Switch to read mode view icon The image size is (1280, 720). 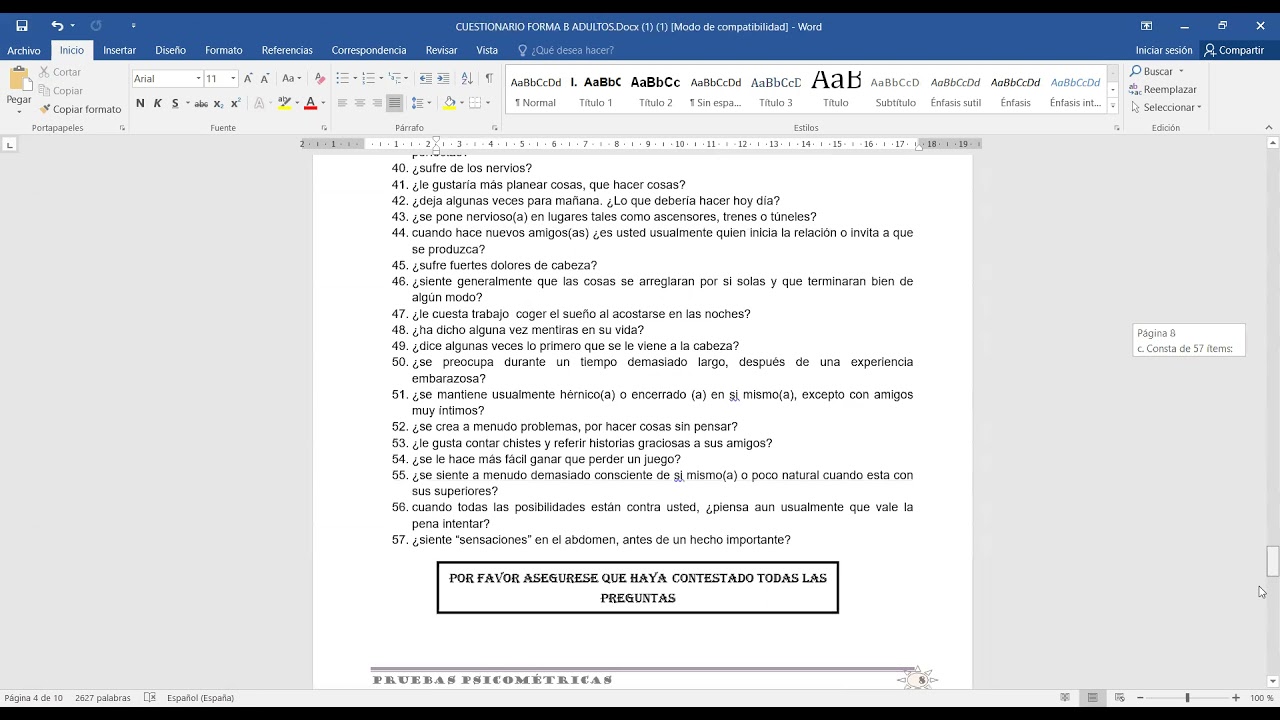point(1065,697)
